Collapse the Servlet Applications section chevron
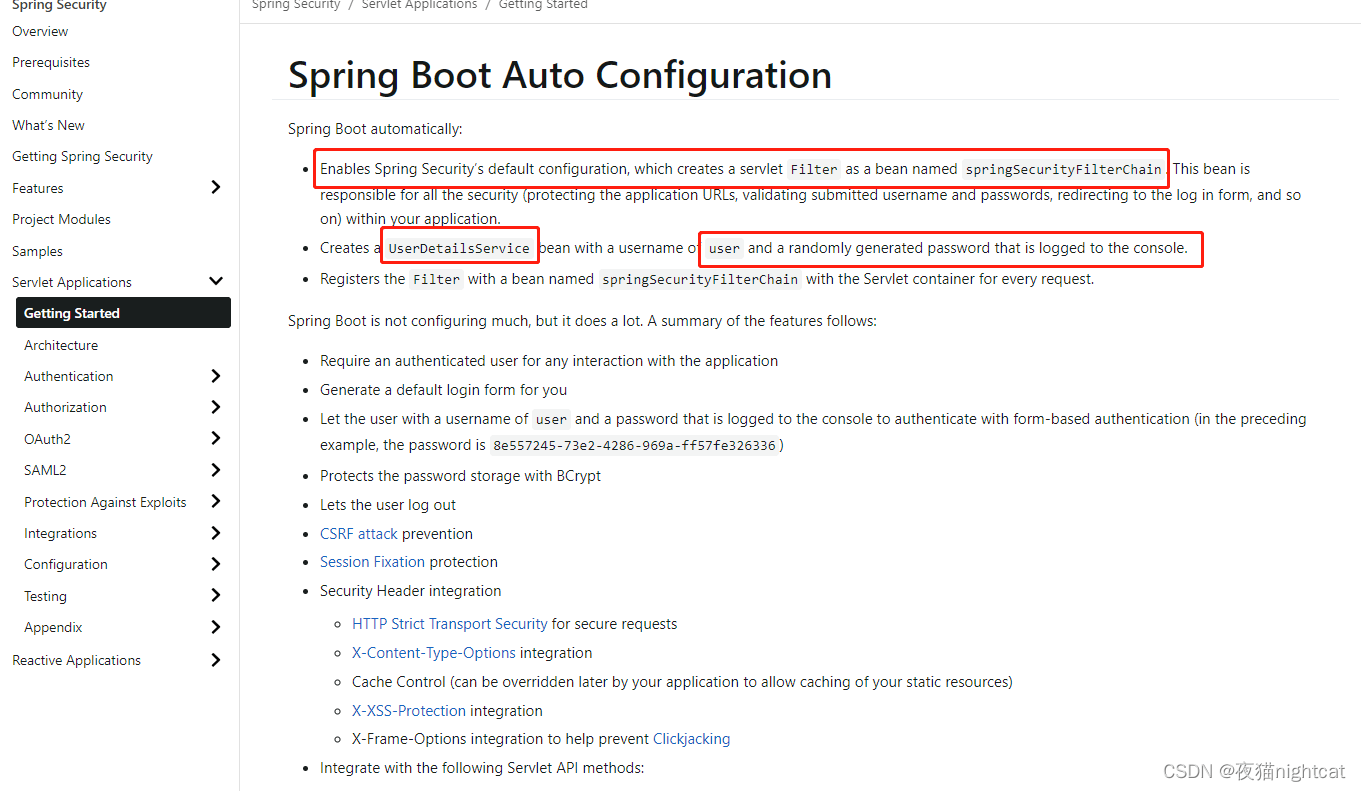 (x=216, y=282)
